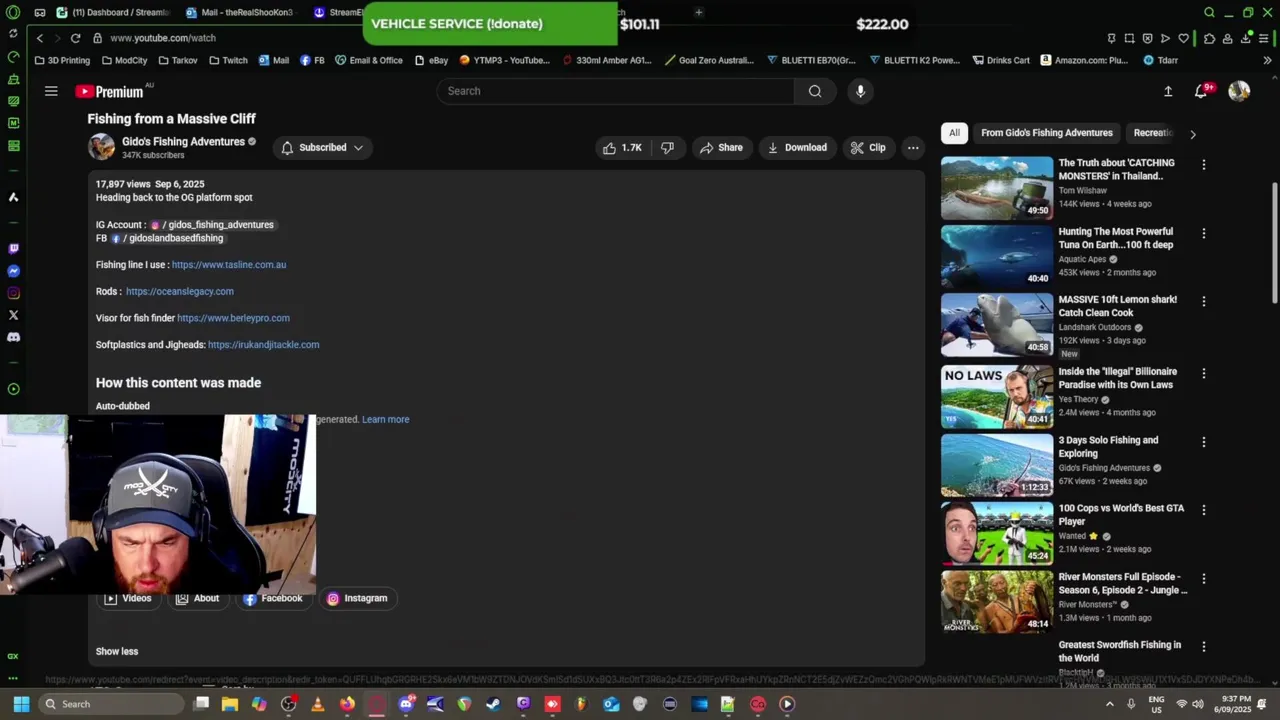Open YouTube notifications bell
Image resolution: width=1280 pixels, height=720 pixels.
(1201, 91)
